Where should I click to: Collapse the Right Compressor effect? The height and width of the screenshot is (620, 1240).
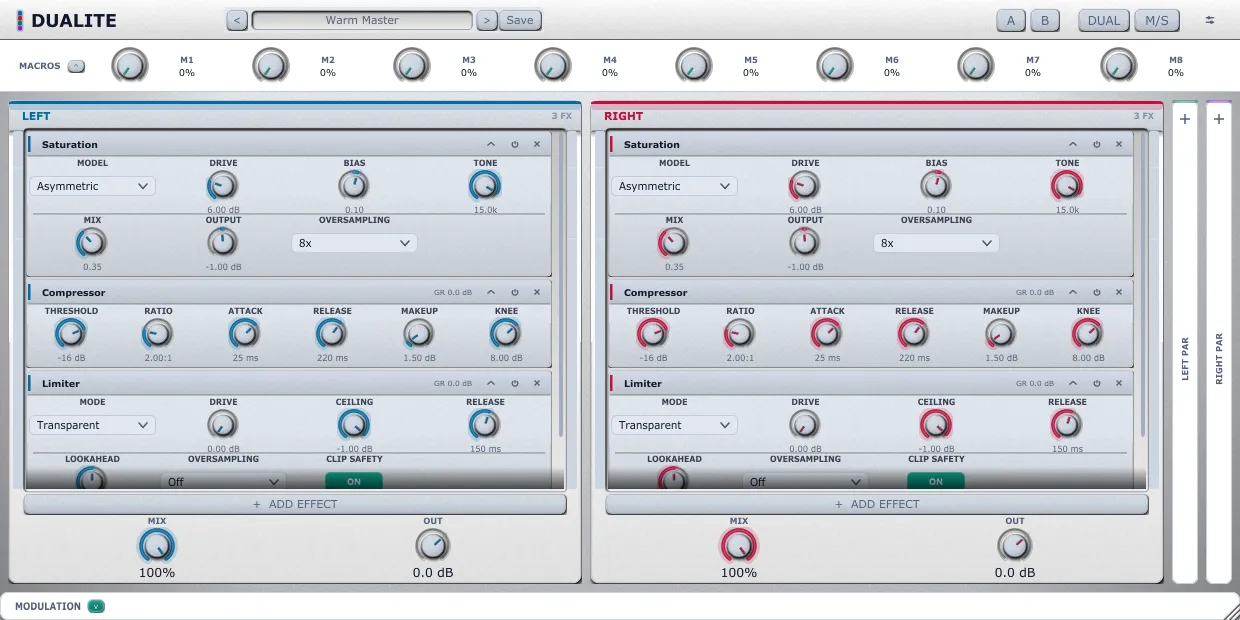(x=1073, y=292)
